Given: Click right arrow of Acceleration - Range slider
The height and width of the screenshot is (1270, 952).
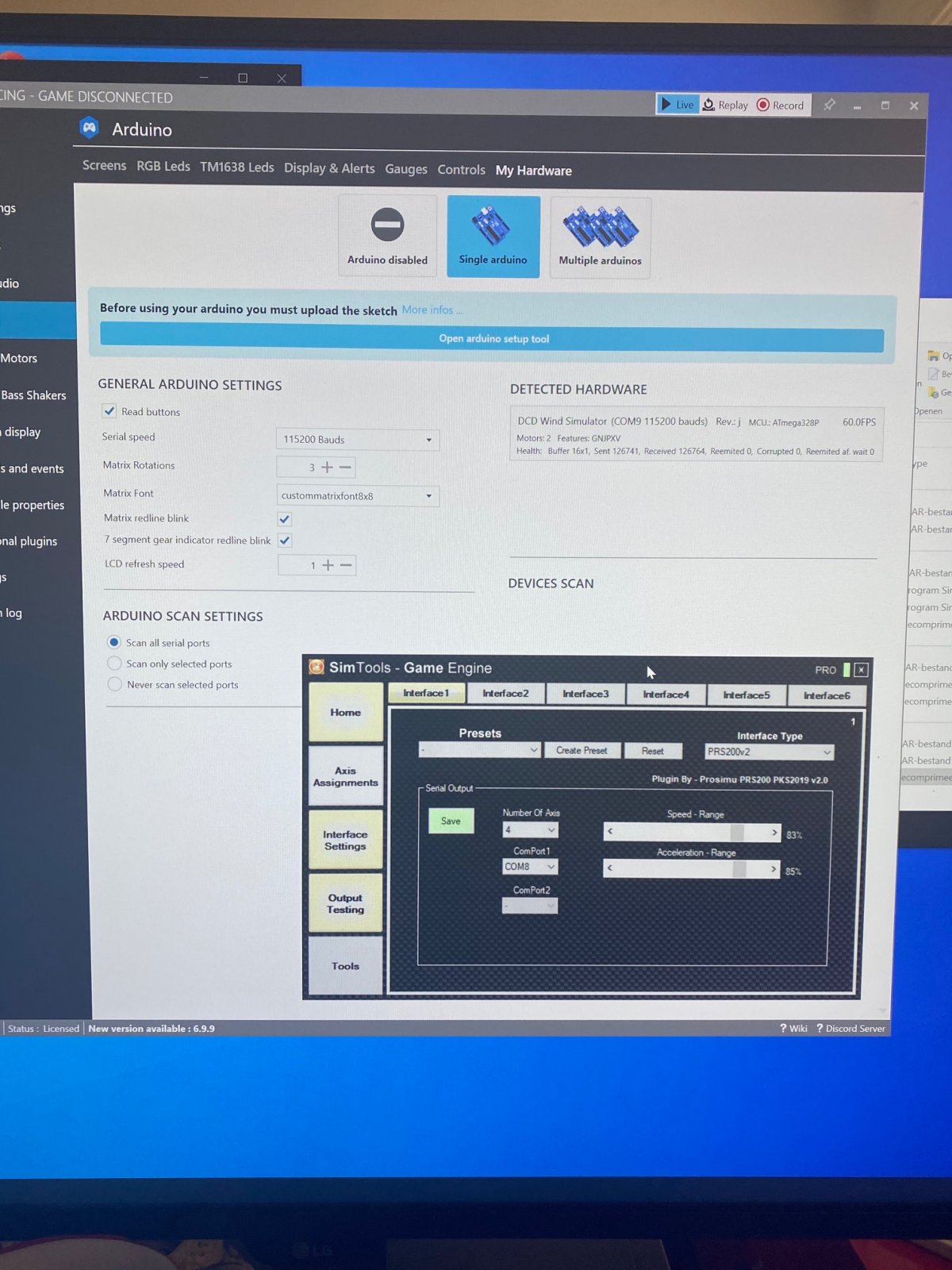Looking at the screenshot, I should [773, 869].
